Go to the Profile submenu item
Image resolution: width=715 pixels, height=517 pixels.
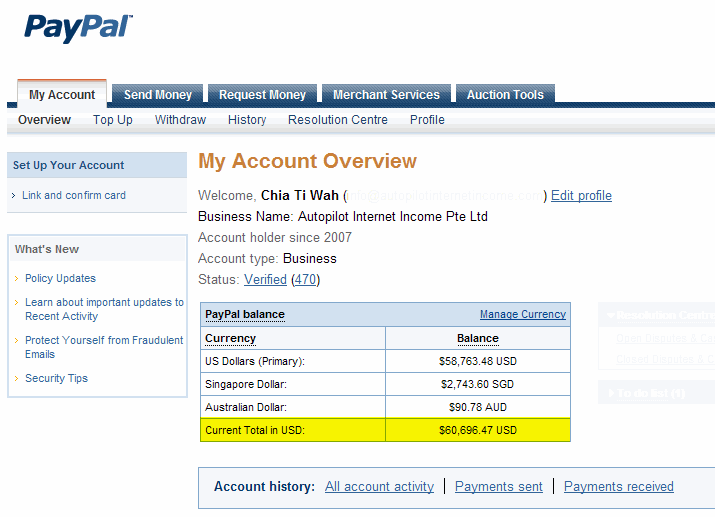(x=427, y=120)
